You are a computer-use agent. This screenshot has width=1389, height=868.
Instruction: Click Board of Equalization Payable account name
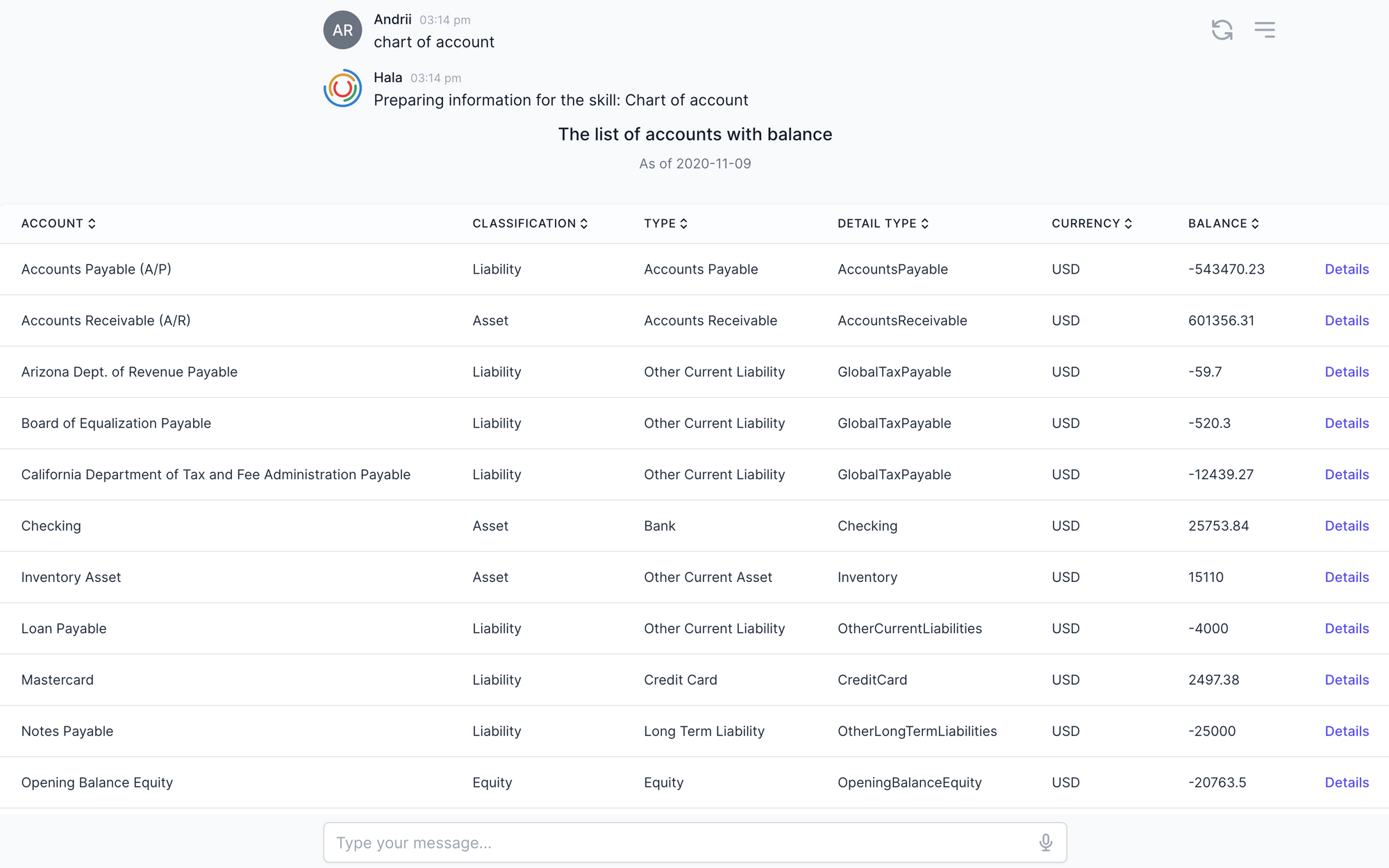pyautogui.click(x=116, y=424)
